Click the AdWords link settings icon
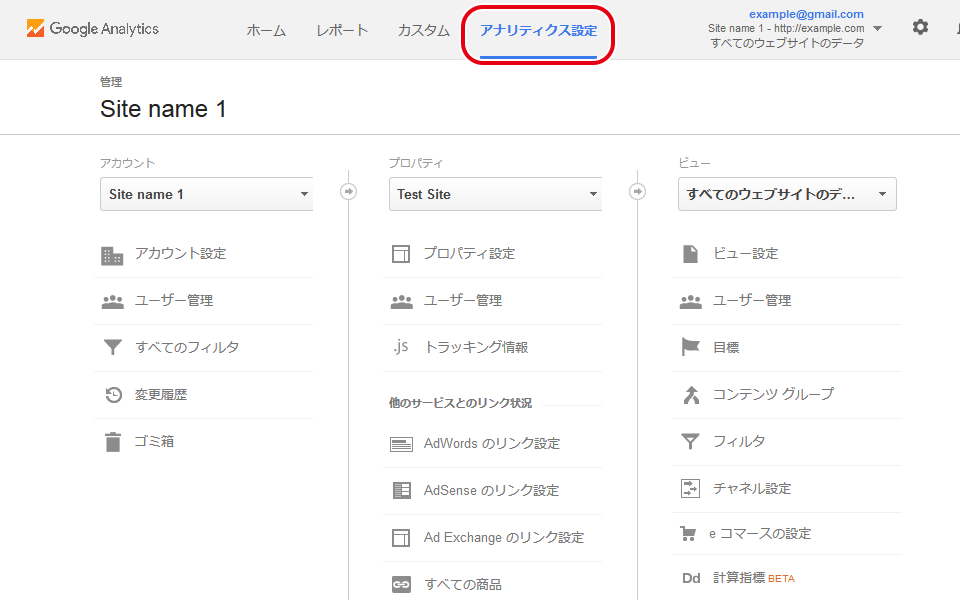The width and height of the screenshot is (960, 600). [401, 444]
